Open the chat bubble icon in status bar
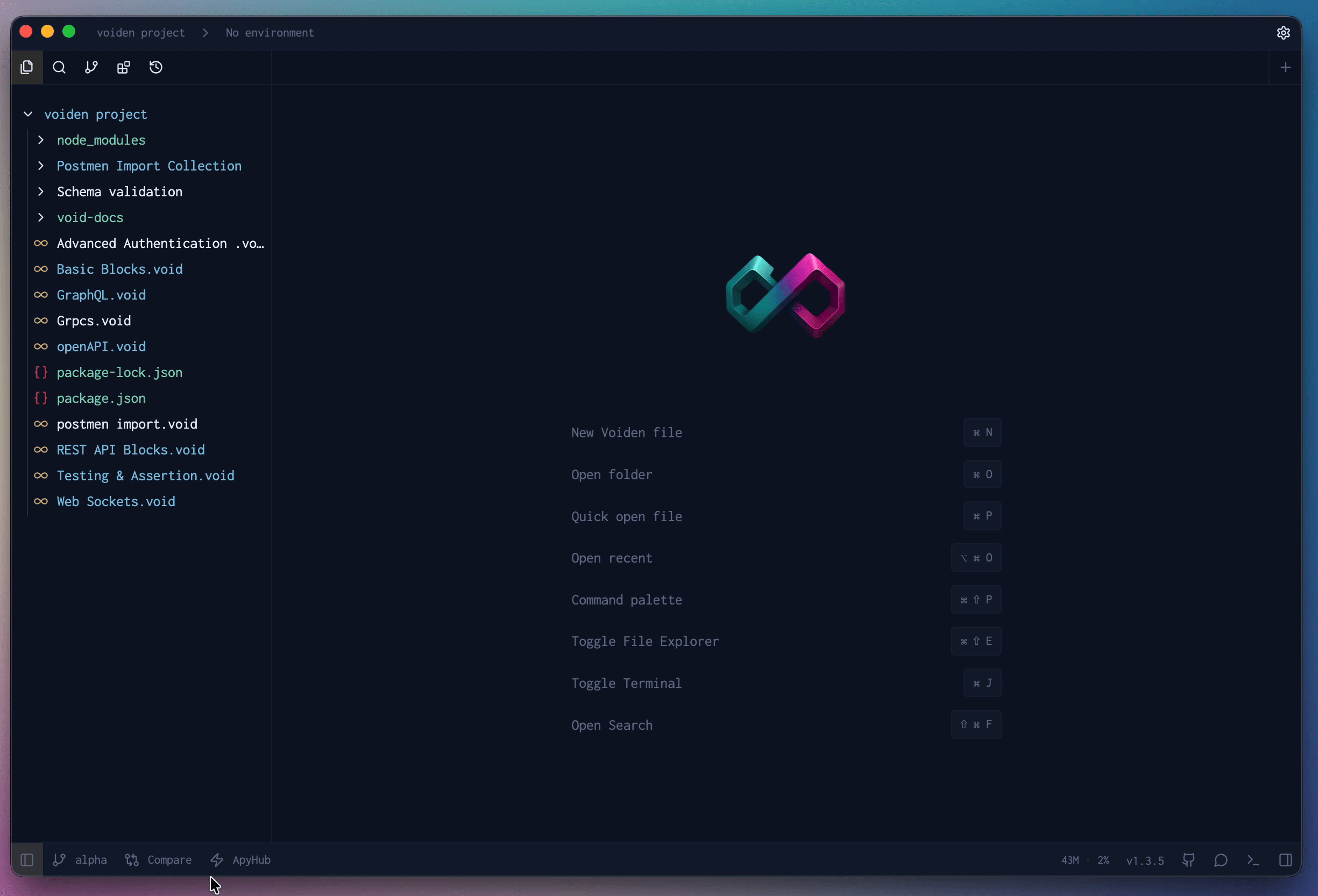 (x=1221, y=860)
